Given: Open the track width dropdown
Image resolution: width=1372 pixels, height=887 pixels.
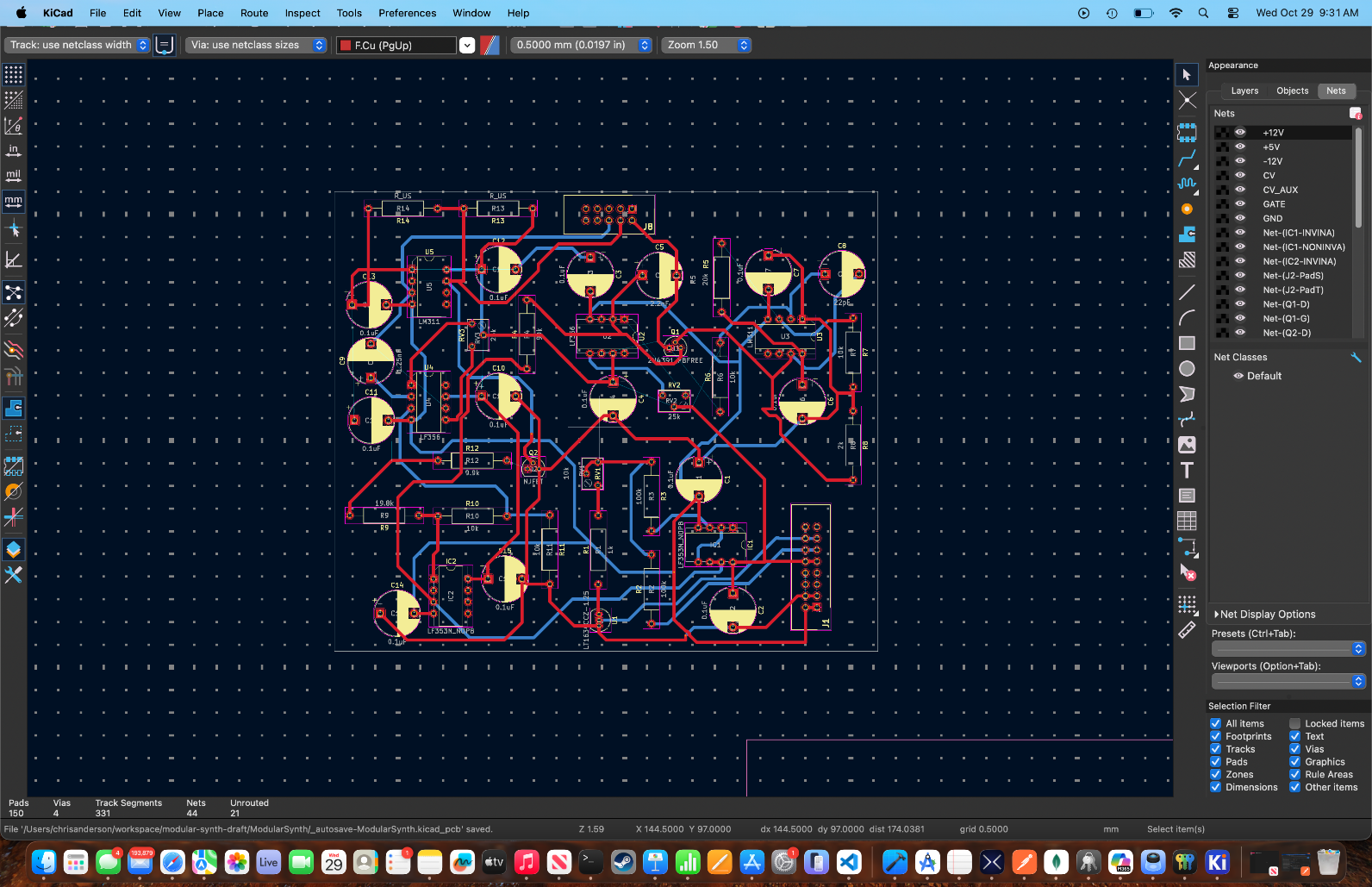Looking at the screenshot, I should pos(78,45).
